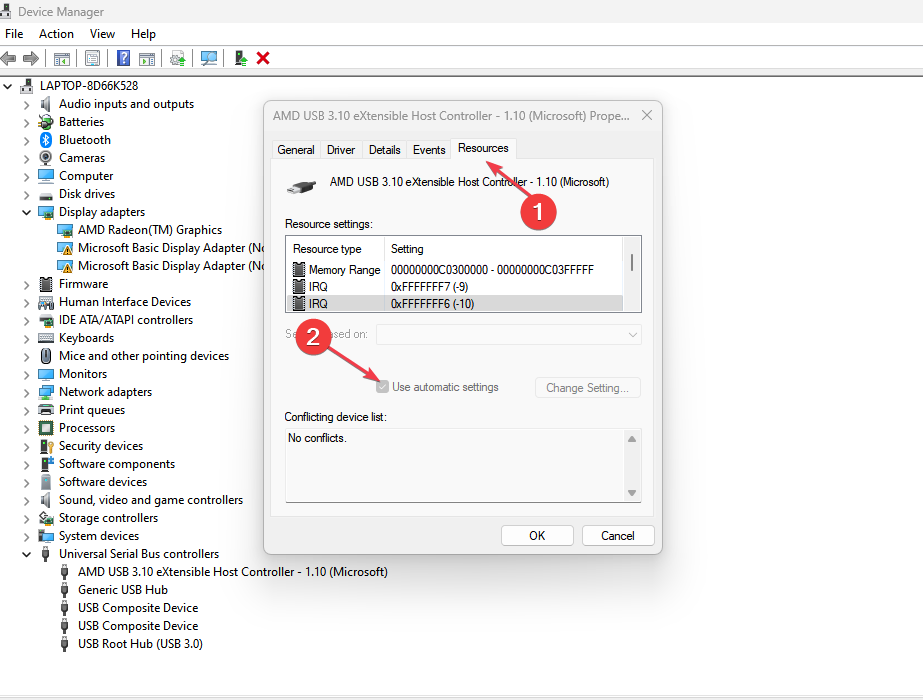
Task: Click the OK button
Action: [x=537, y=536]
